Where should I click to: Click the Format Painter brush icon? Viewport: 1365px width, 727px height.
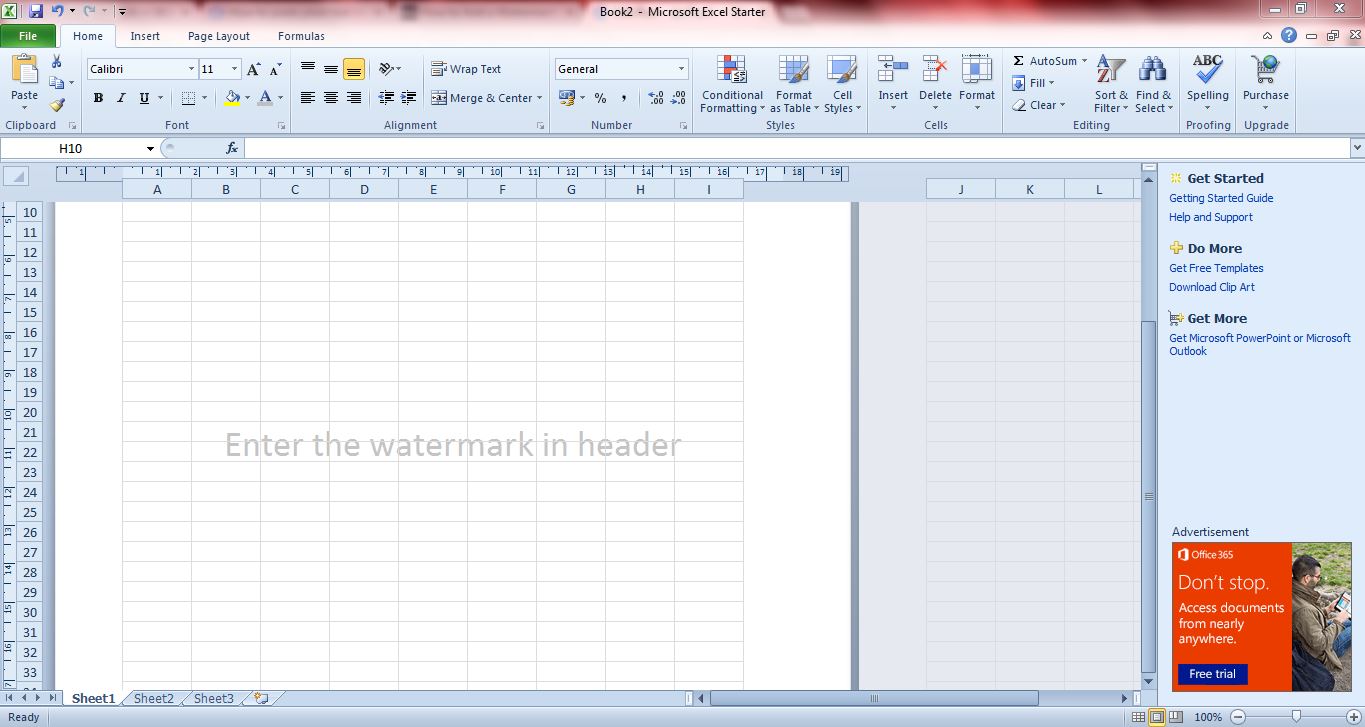(57, 105)
